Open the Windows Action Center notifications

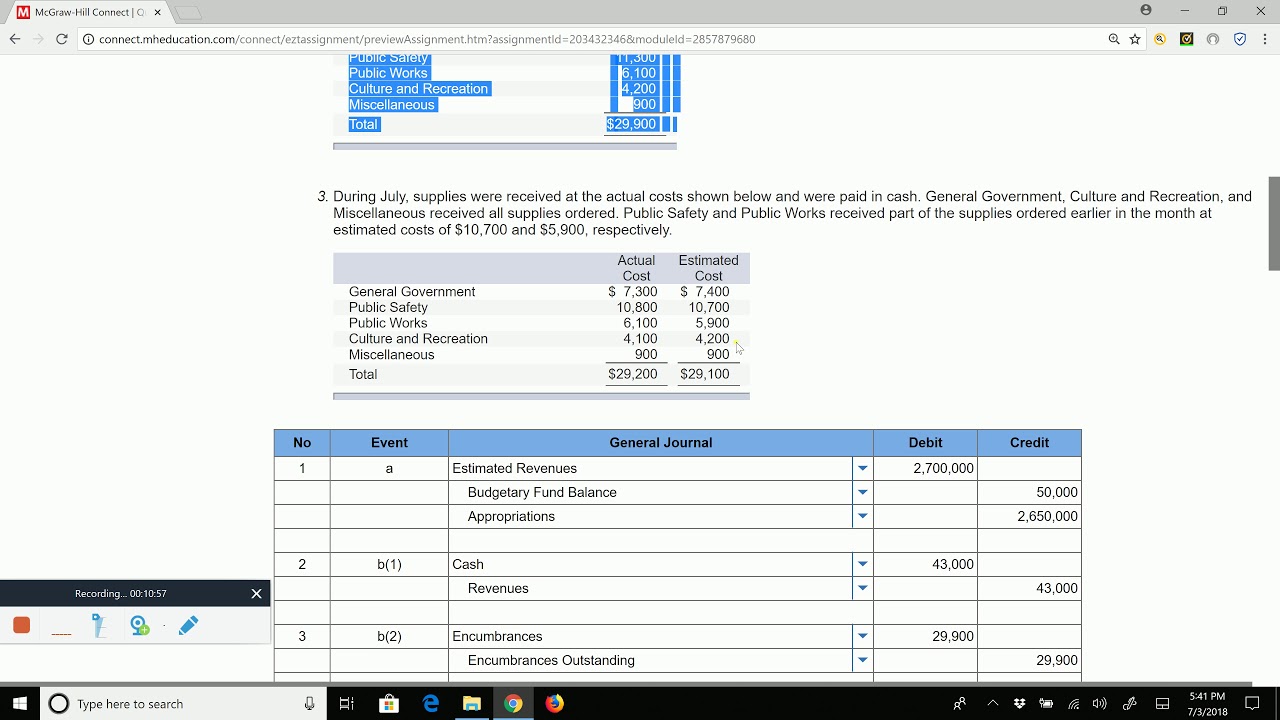point(1252,704)
